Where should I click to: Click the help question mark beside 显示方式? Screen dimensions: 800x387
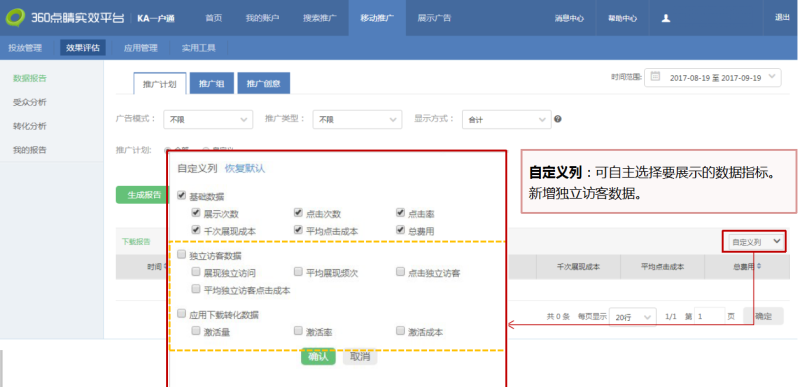(x=558, y=119)
